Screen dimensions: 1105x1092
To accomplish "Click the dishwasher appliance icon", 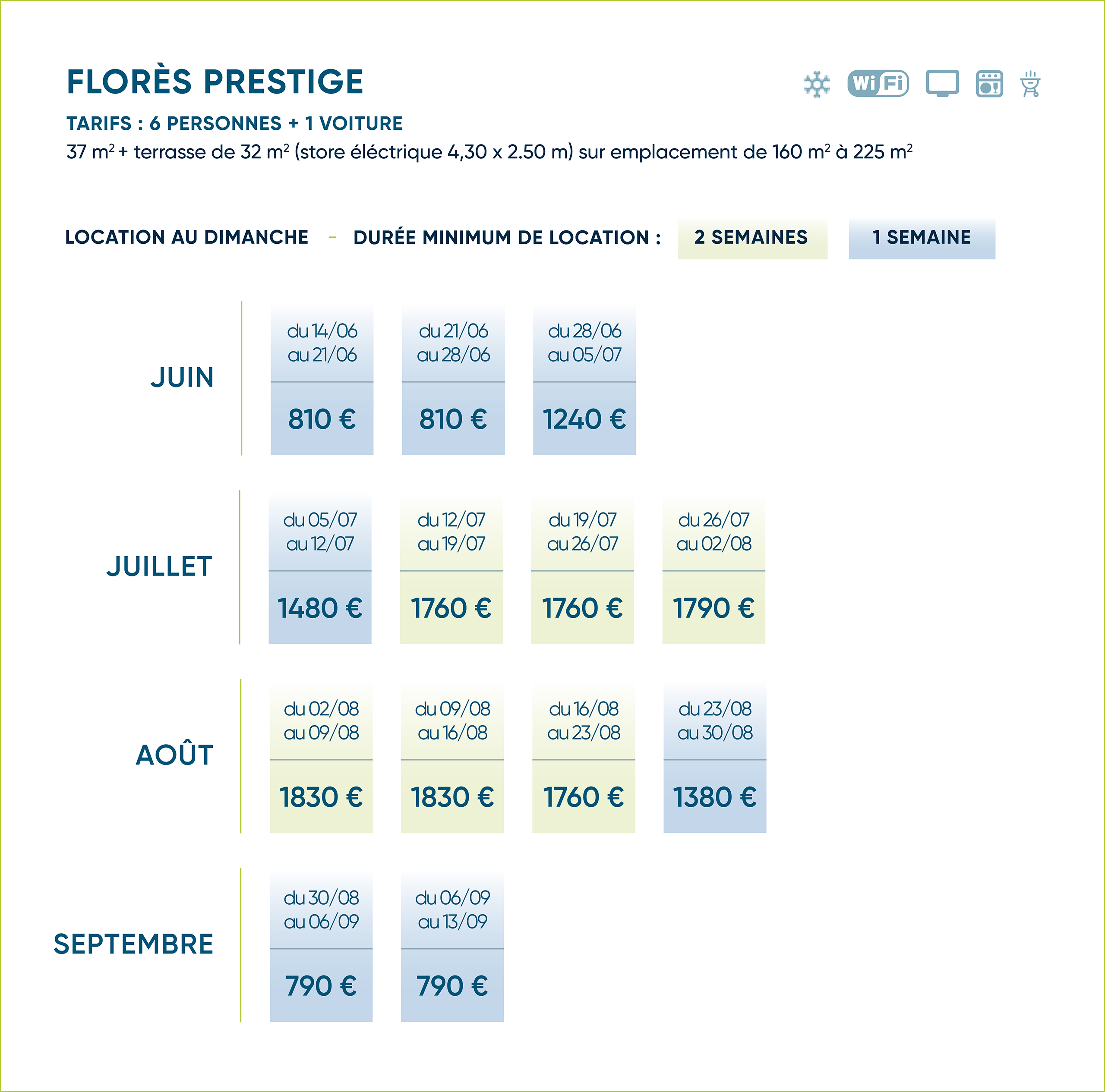I will click(989, 84).
